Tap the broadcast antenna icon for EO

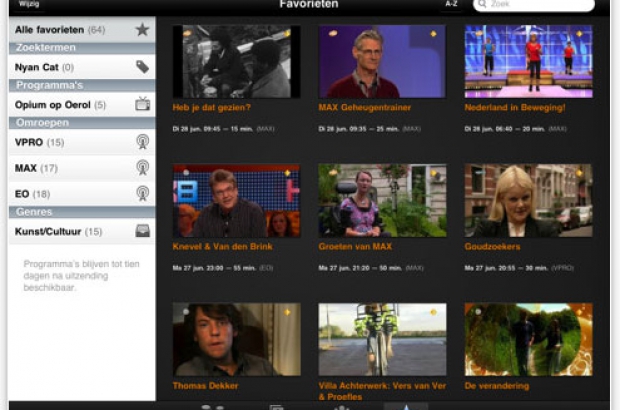[142, 193]
